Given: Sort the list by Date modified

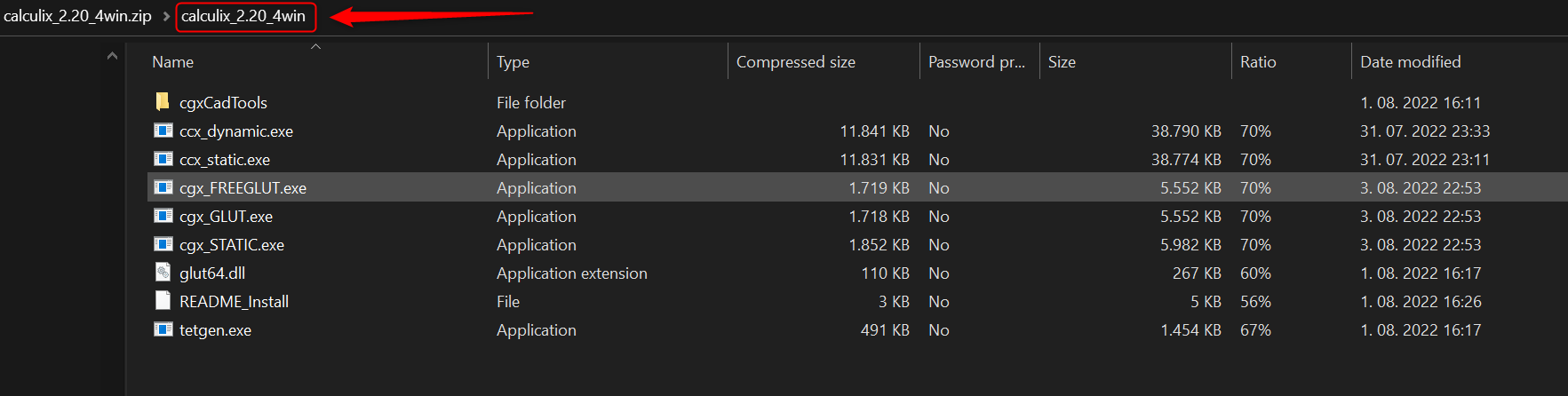Looking at the screenshot, I should (x=1460, y=61).
